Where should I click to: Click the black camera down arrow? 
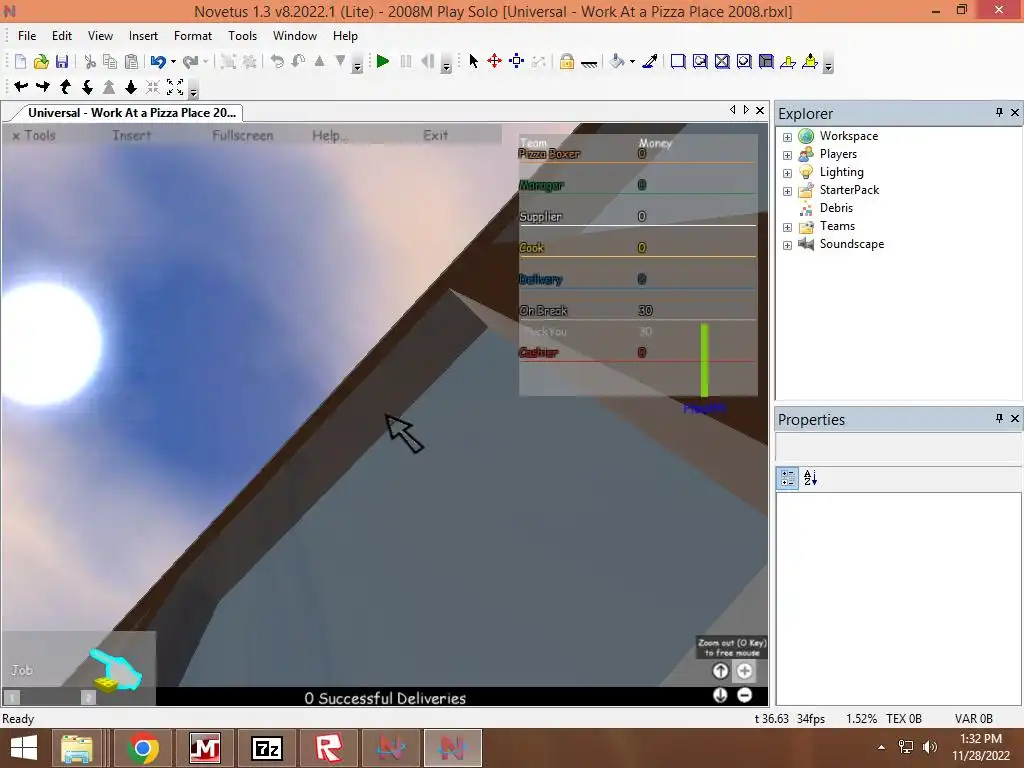(x=131, y=86)
